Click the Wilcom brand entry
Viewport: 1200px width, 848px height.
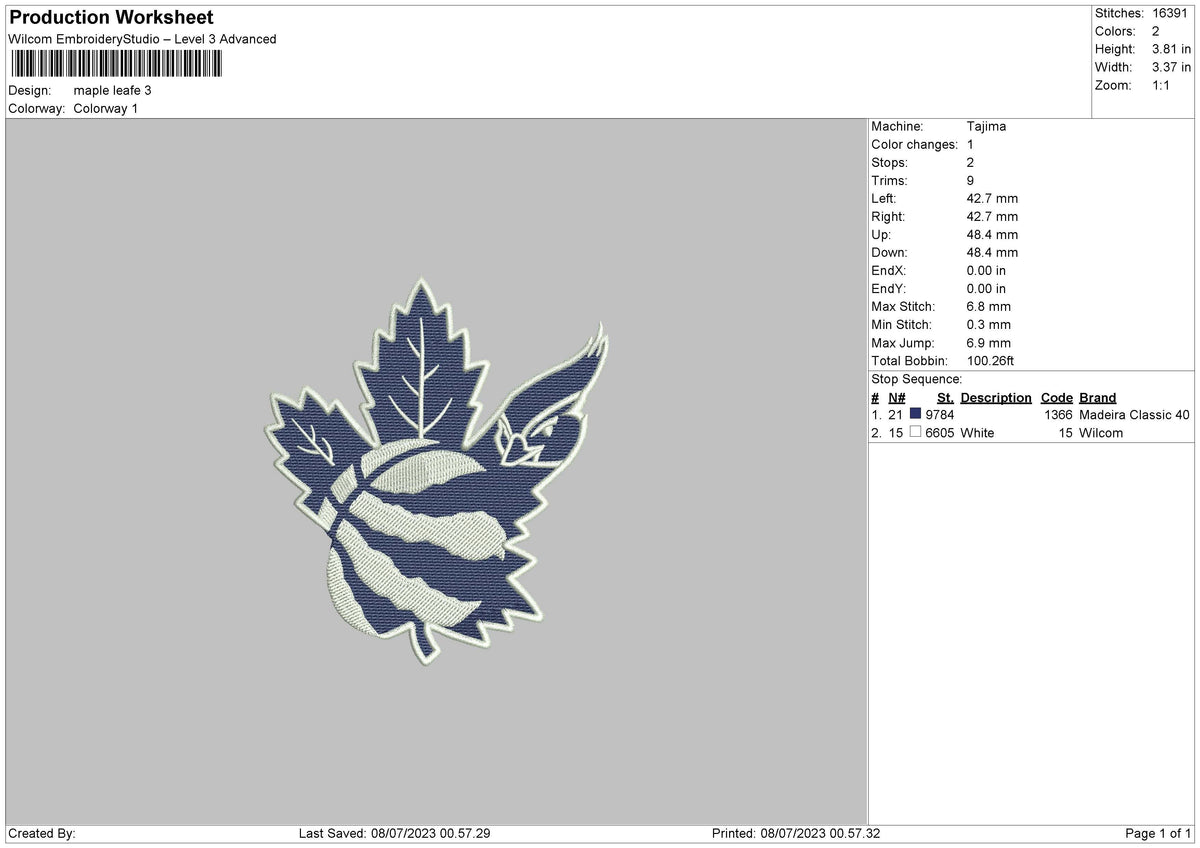[1102, 432]
